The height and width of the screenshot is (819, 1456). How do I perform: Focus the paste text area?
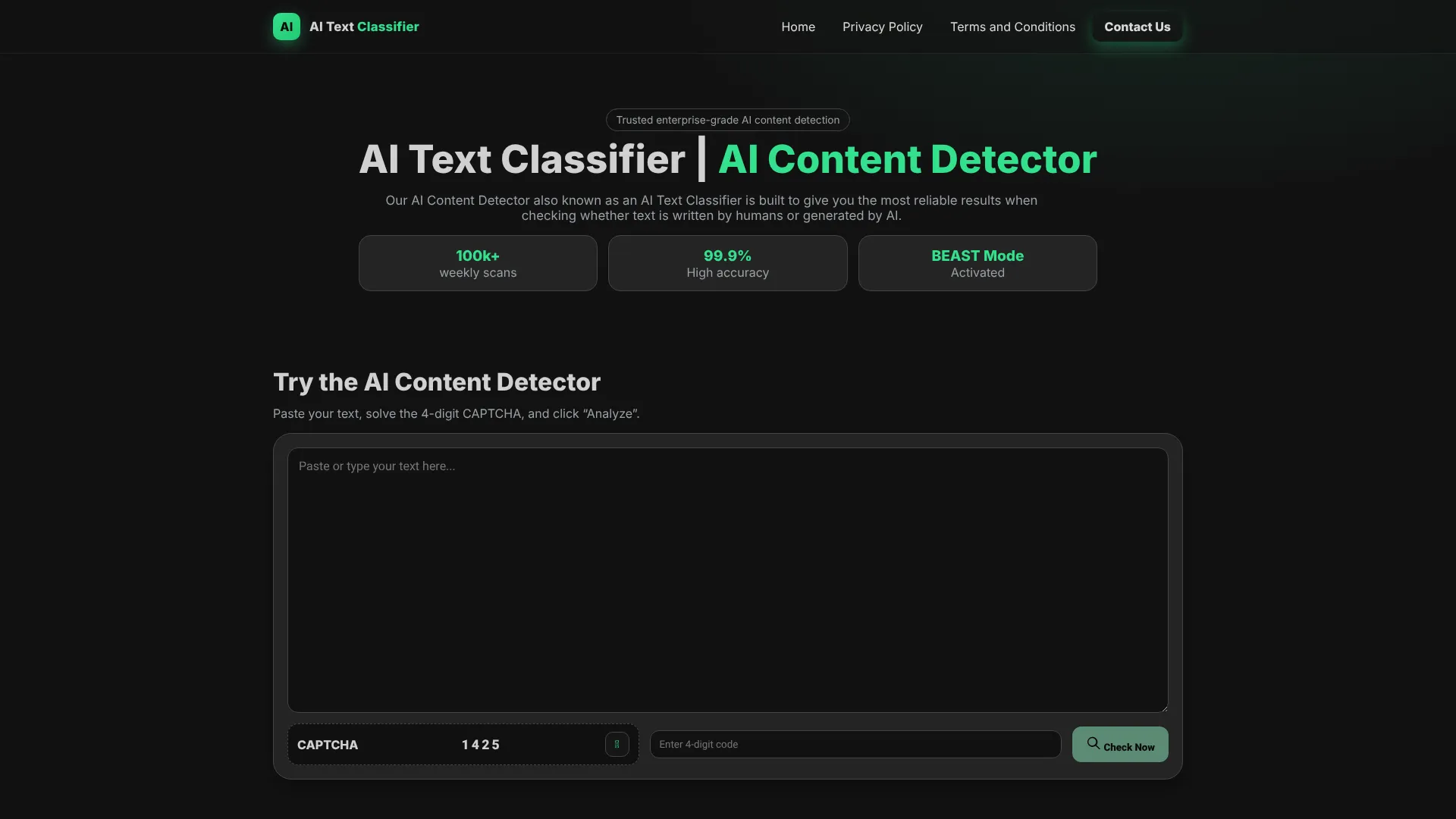click(x=728, y=580)
